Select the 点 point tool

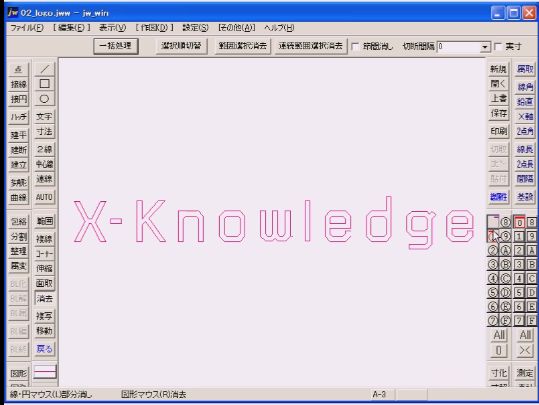pyautogui.click(x=19, y=69)
